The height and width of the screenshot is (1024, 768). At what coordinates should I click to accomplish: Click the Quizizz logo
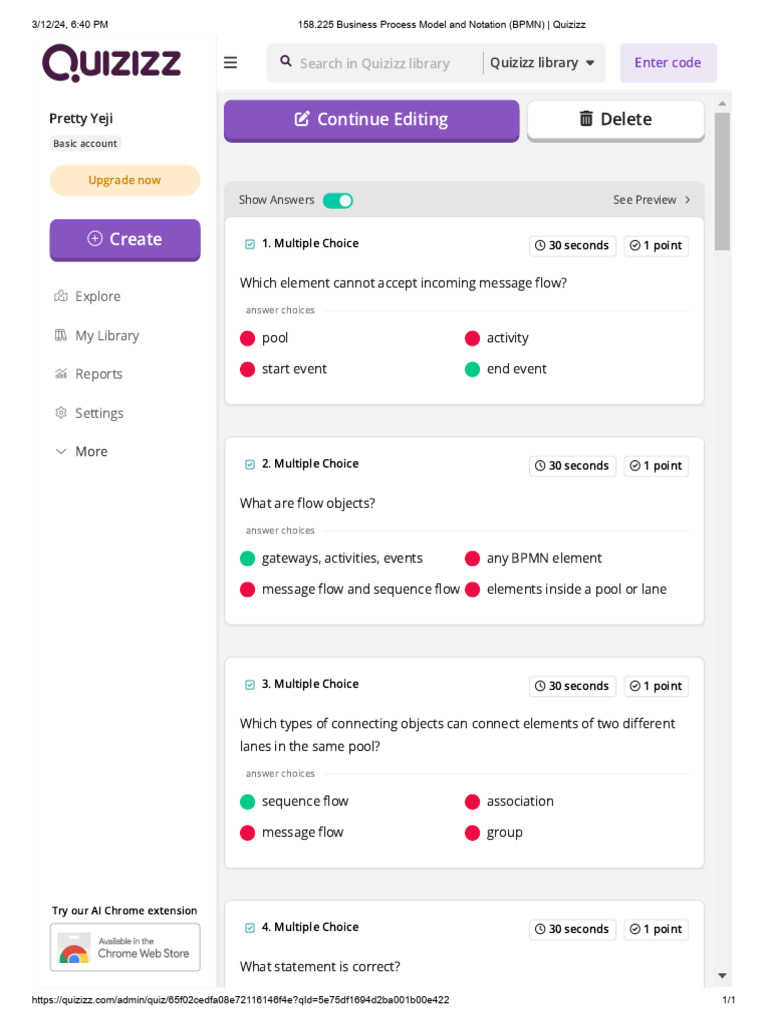click(111, 63)
